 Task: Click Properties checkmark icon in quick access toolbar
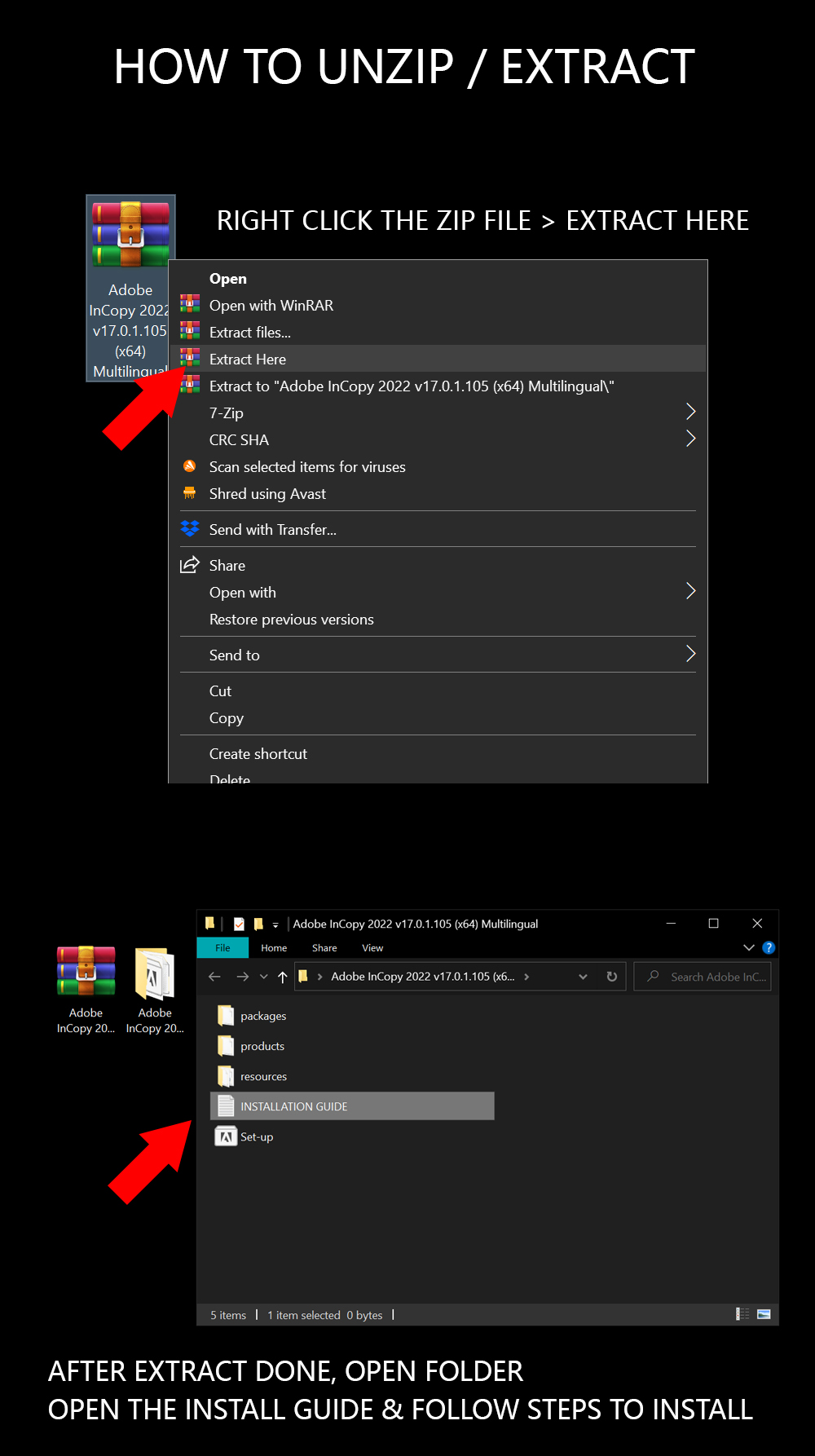(x=239, y=924)
